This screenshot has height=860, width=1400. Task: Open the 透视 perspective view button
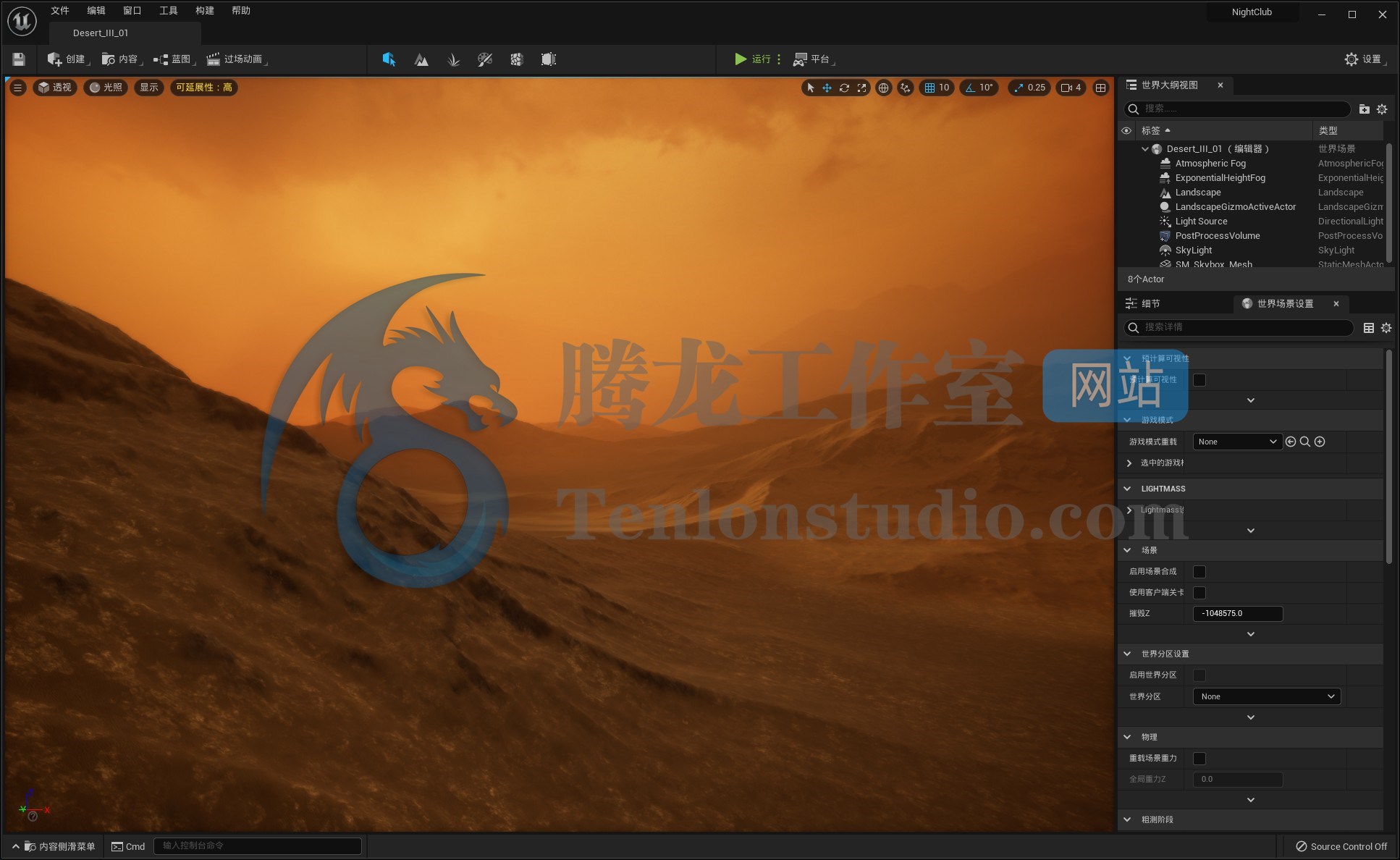55,88
